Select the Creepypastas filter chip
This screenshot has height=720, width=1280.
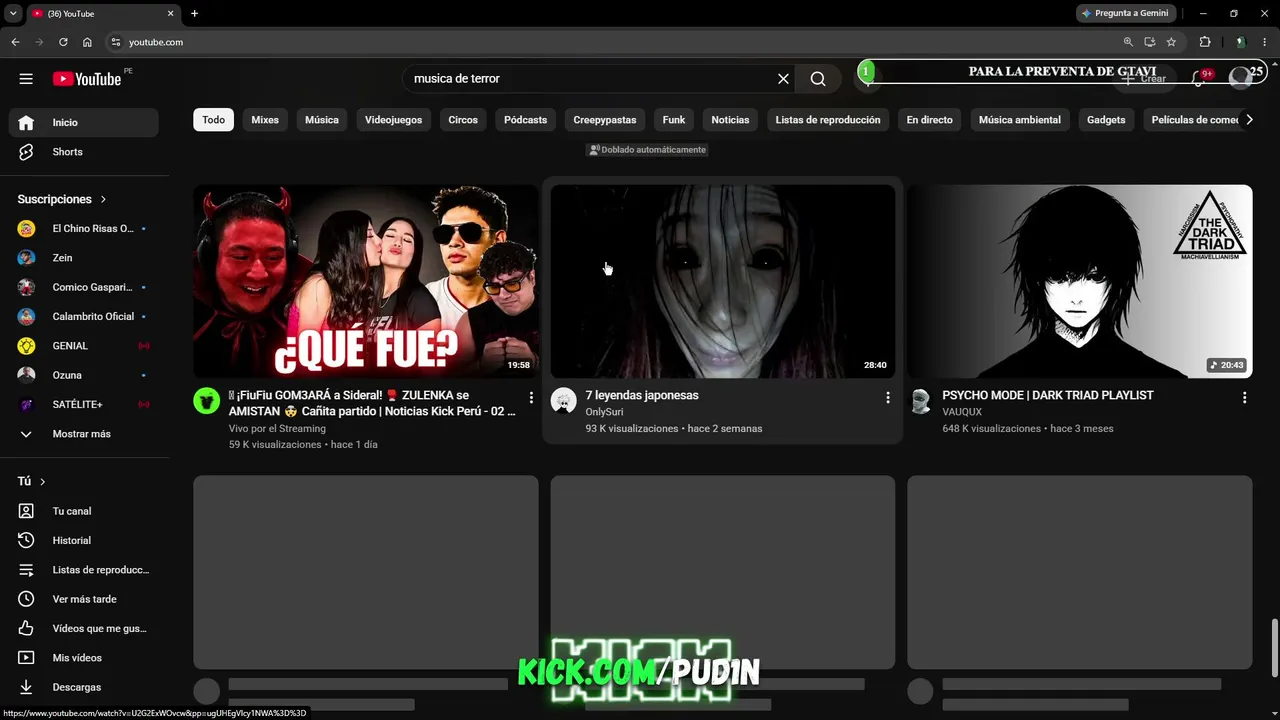pos(605,120)
